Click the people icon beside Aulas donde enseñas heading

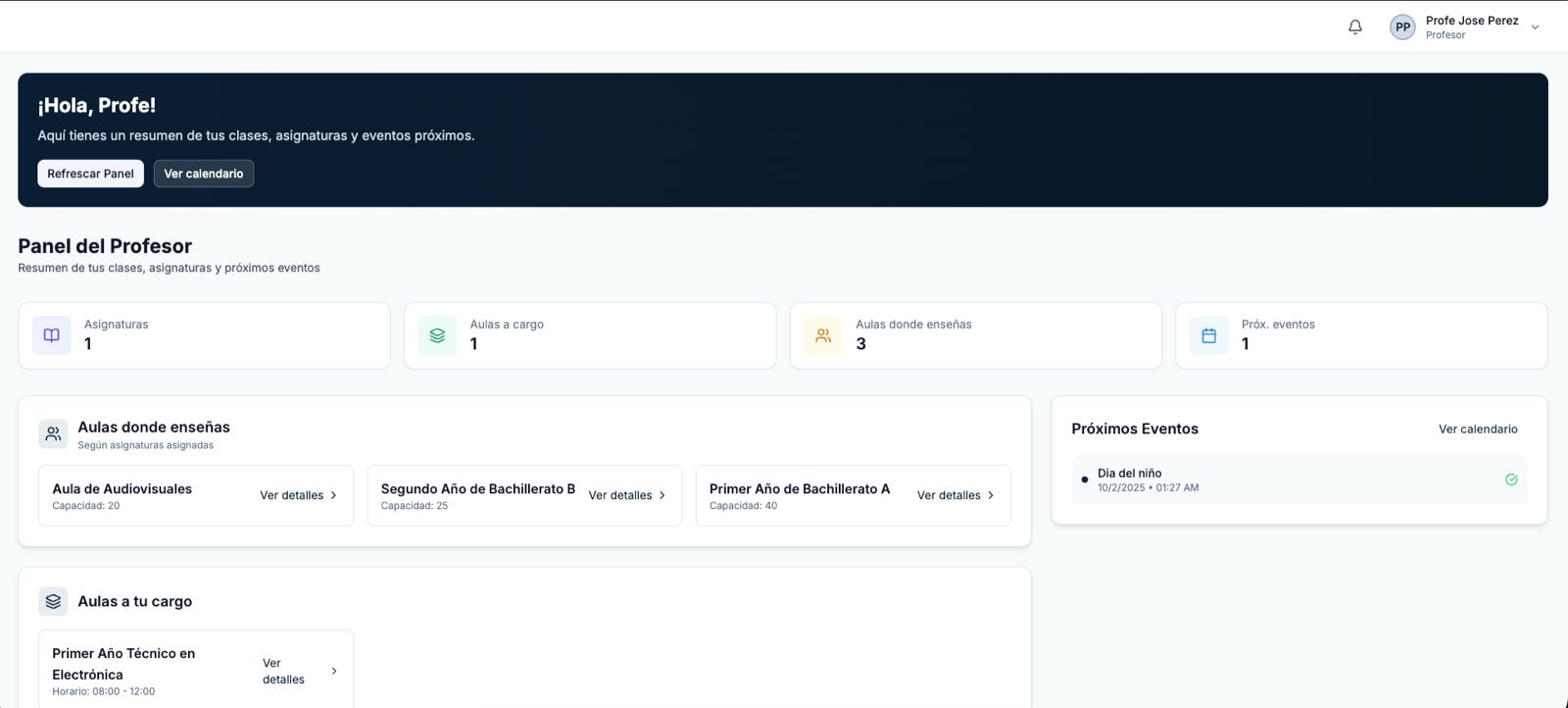pyautogui.click(x=53, y=433)
